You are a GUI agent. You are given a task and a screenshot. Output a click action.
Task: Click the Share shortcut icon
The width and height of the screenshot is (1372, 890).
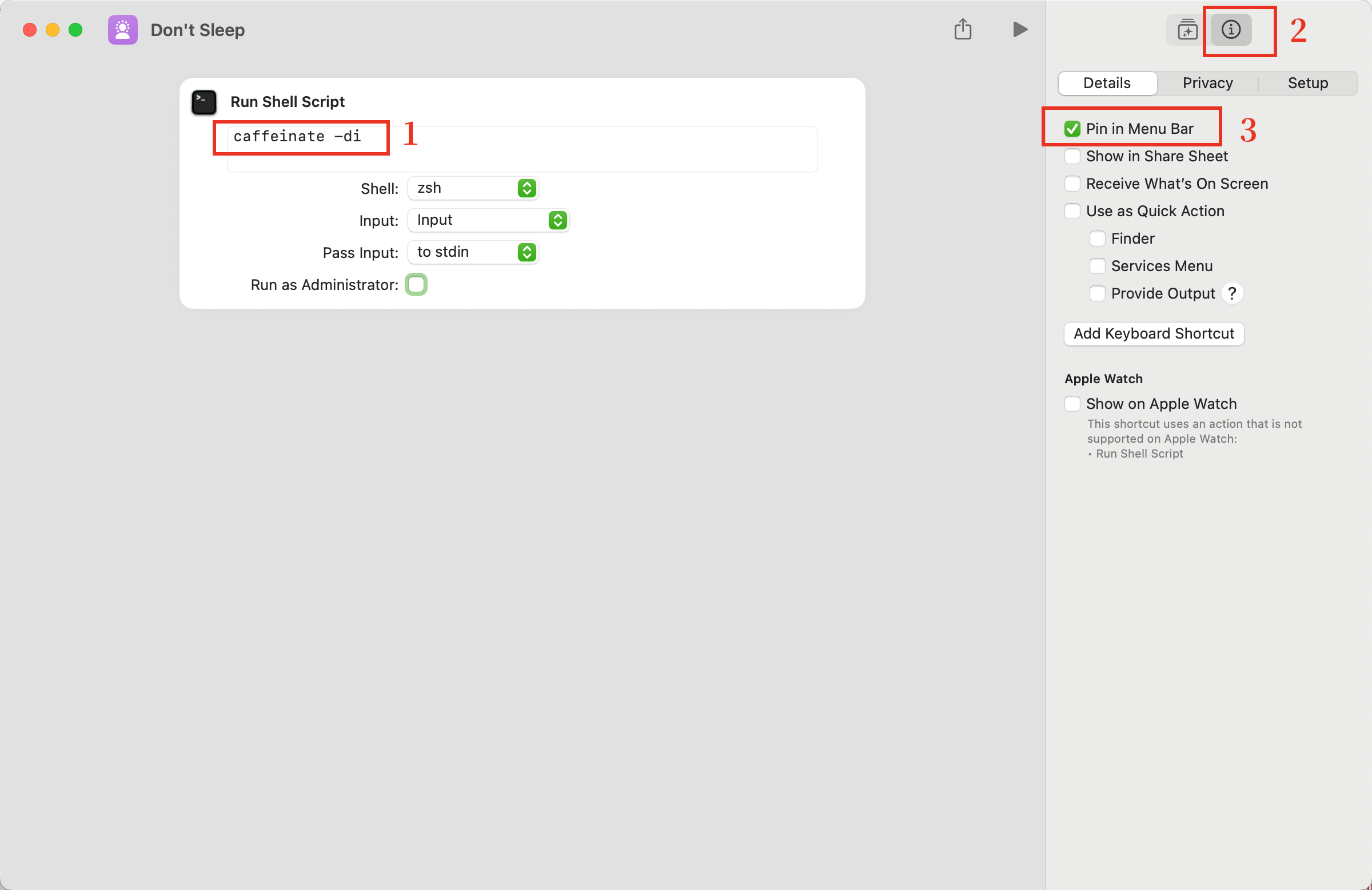click(963, 29)
